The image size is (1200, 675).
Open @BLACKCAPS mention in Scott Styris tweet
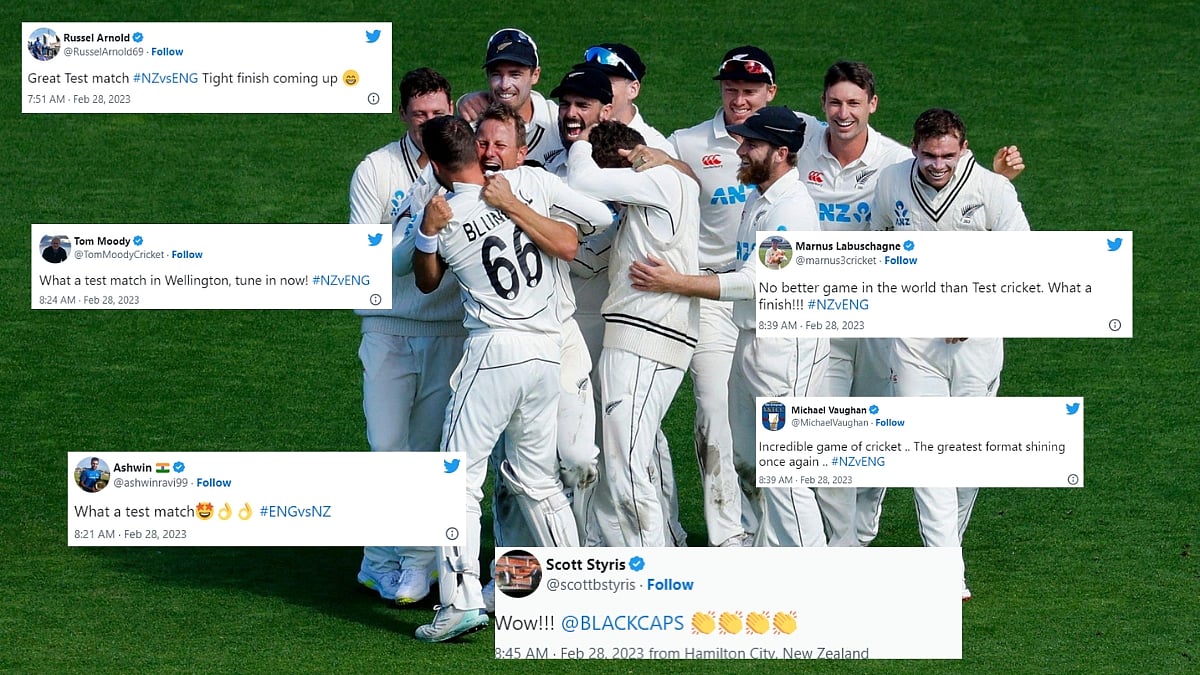click(x=622, y=623)
